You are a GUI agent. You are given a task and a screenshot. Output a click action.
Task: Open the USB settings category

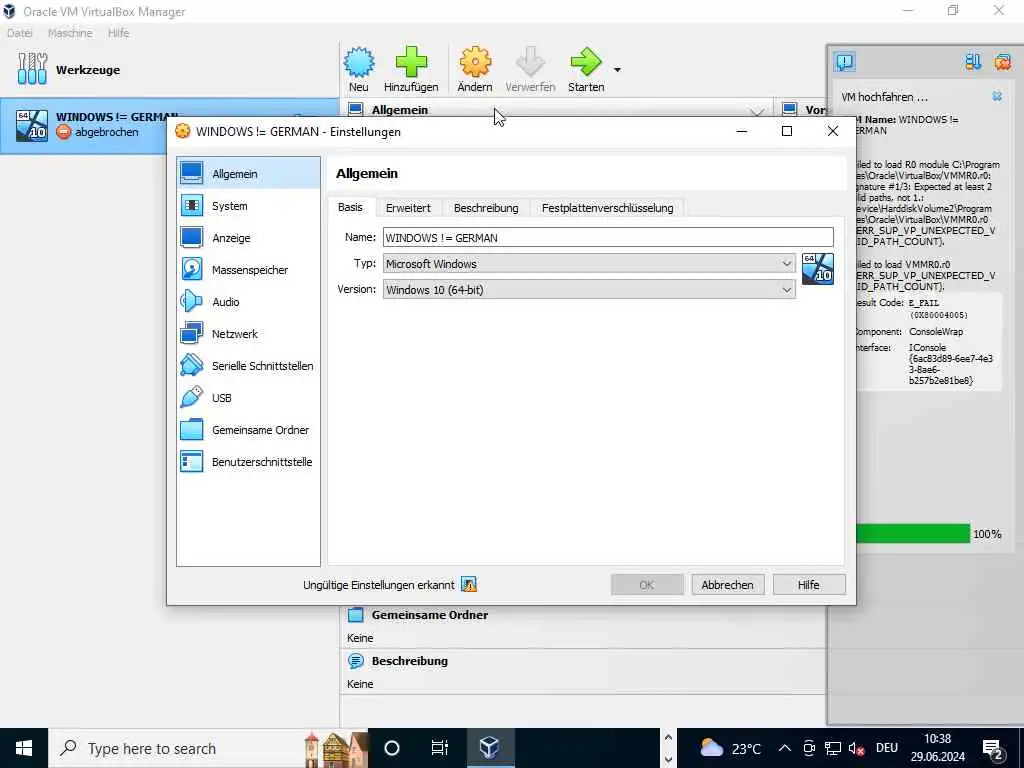[x=248, y=398]
